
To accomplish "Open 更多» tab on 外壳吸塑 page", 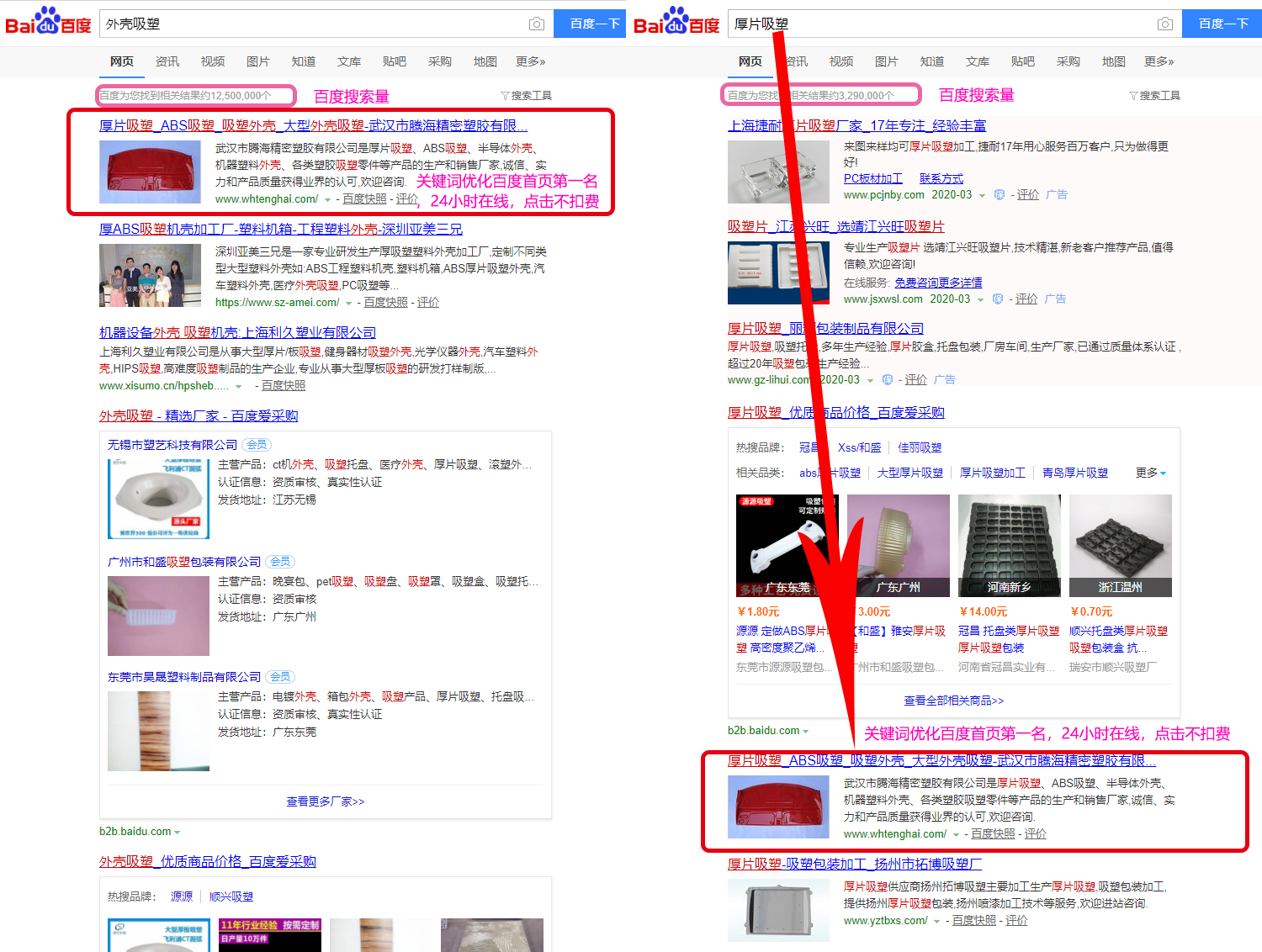I will tap(531, 61).
